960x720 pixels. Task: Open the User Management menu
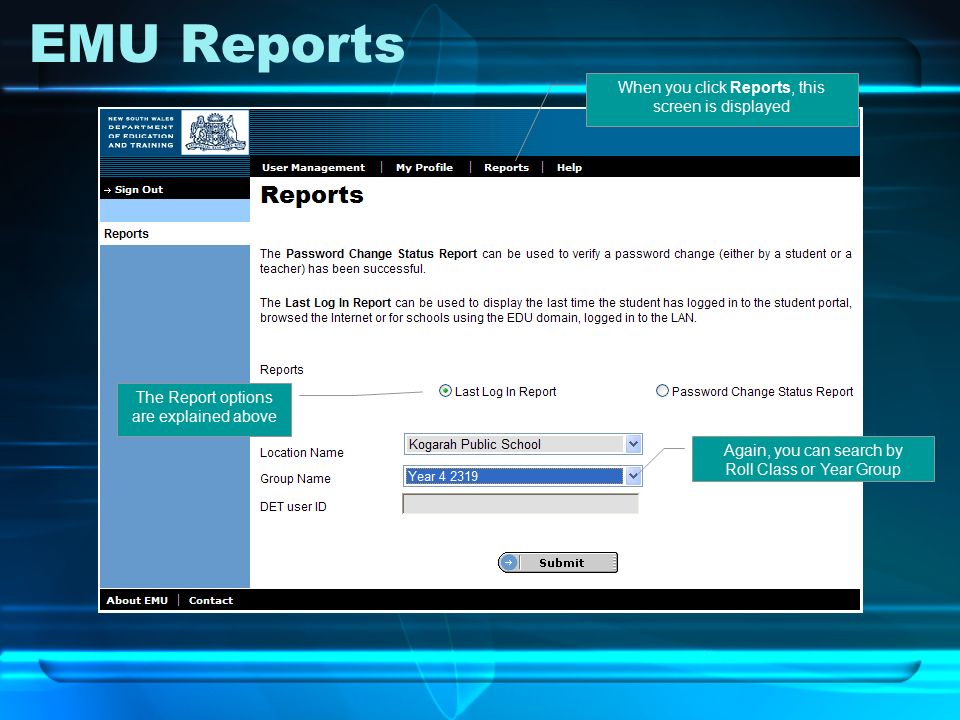click(313, 167)
